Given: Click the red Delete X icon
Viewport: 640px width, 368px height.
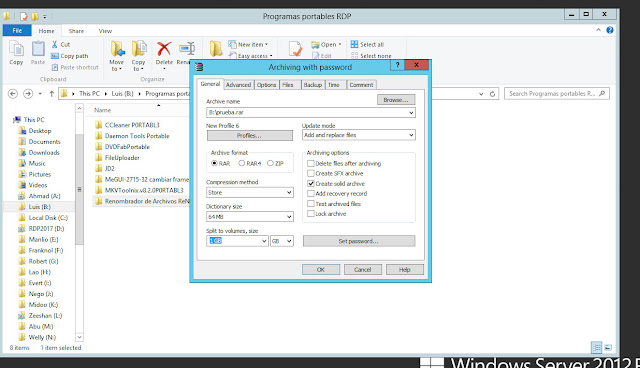Looking at the screenshot, I should pyautogui.click(x=164, y=49).
